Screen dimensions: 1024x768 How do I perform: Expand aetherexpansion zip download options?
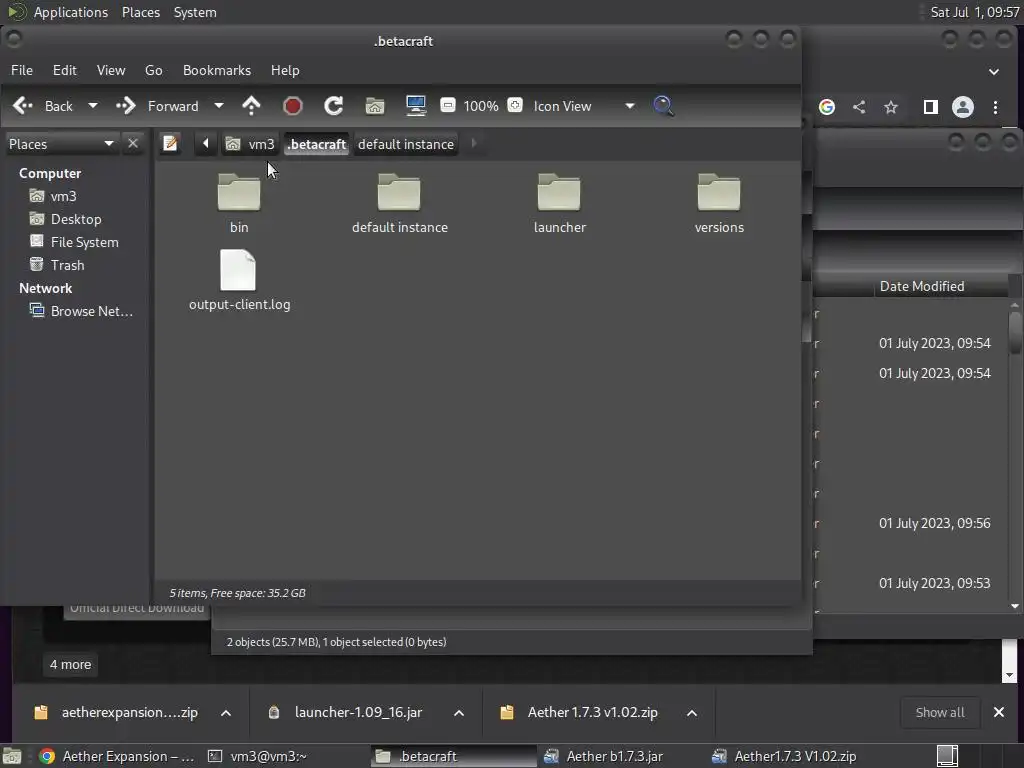(226, 712)
